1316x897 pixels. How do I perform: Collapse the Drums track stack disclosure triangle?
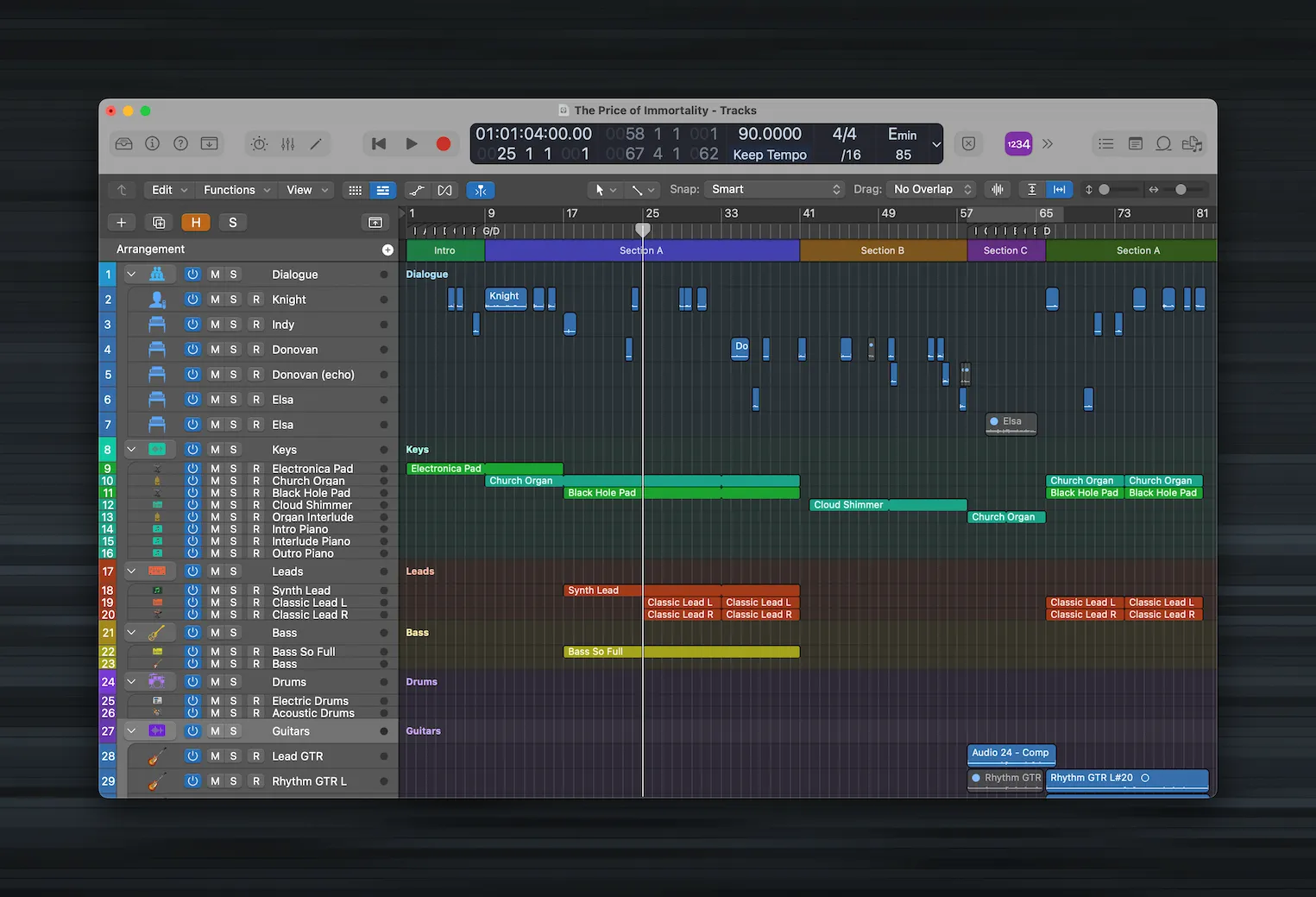131,681
